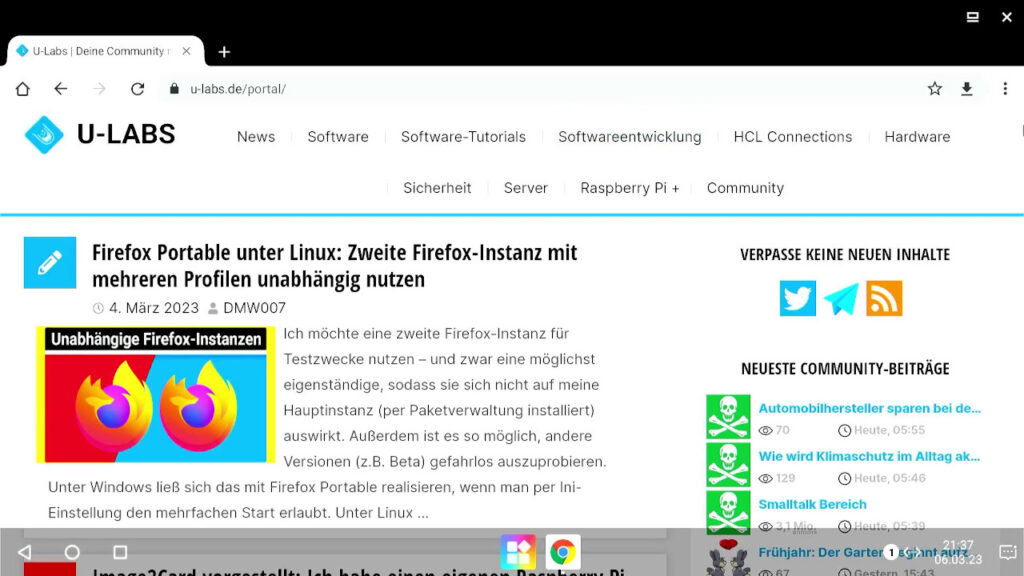The width and height of the screenshot is (1024, 576).
Task: Click the timestamp 'Heute, 05:46'
Action: (889, 478)
